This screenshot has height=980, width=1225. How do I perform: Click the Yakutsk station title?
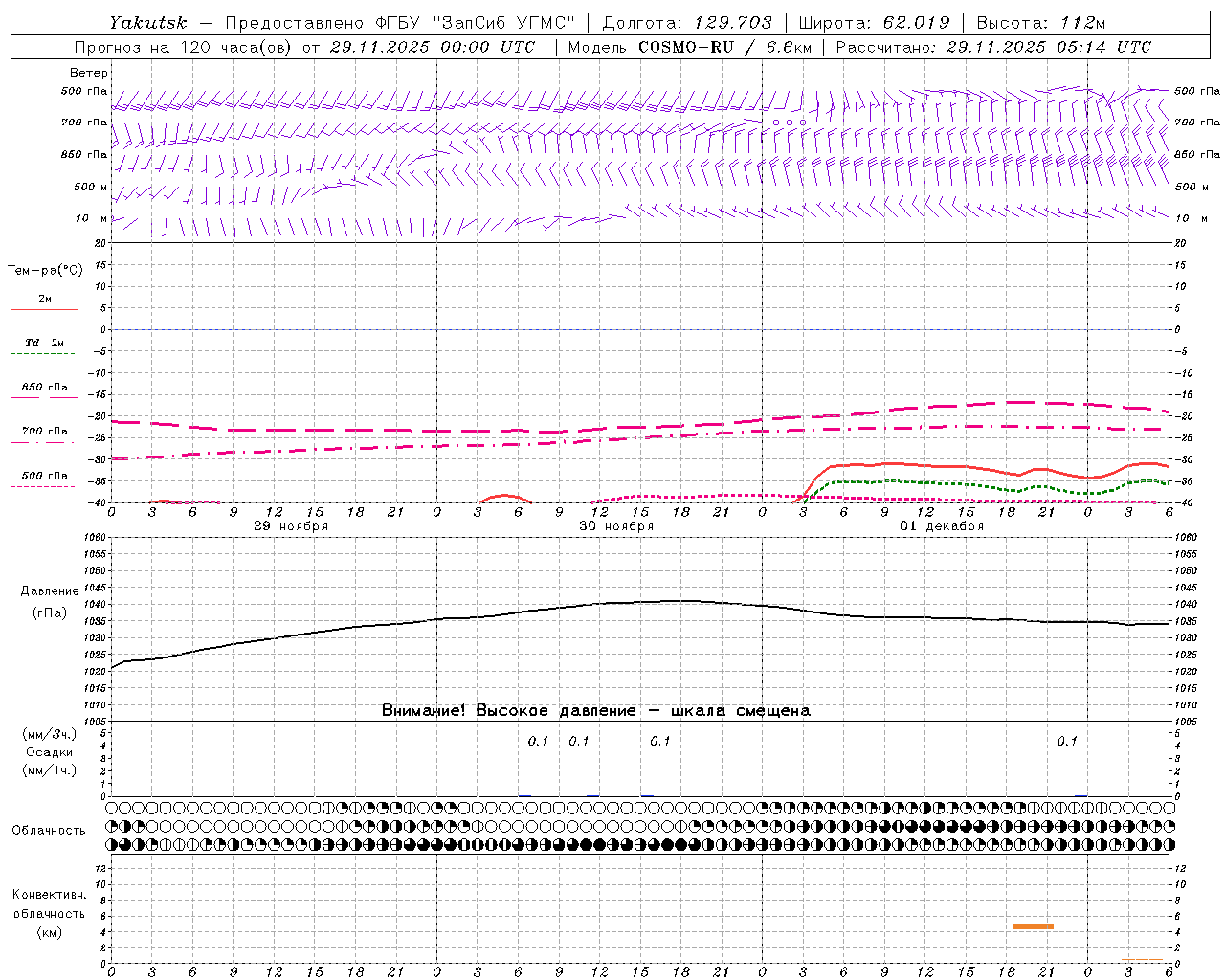tap(147, 22)
